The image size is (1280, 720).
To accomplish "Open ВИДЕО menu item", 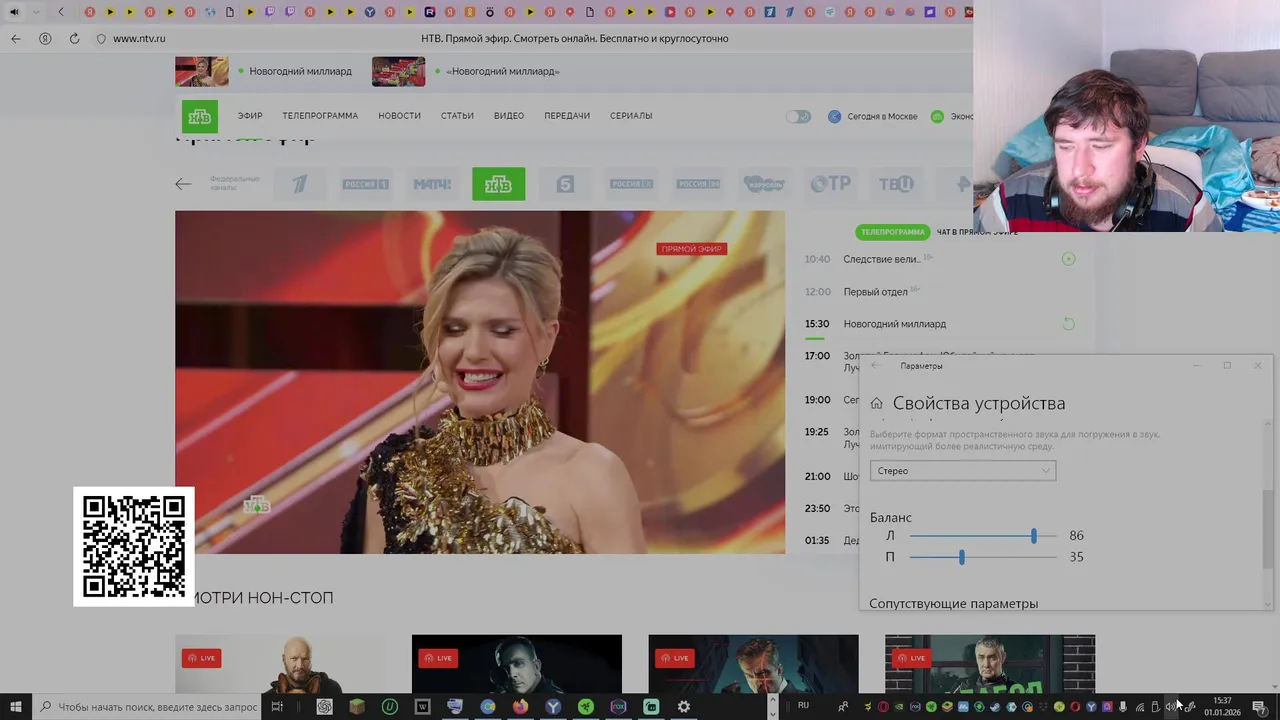I will tap(509, 116).
